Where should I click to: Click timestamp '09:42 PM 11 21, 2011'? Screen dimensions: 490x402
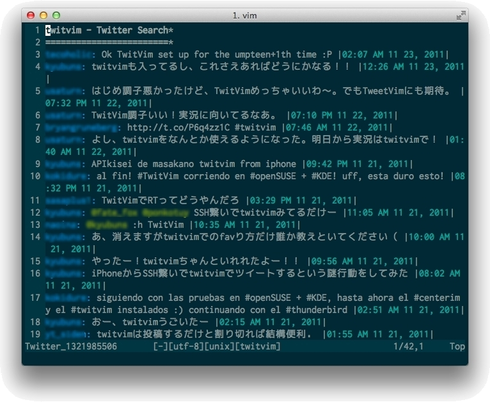click(357, 164)
